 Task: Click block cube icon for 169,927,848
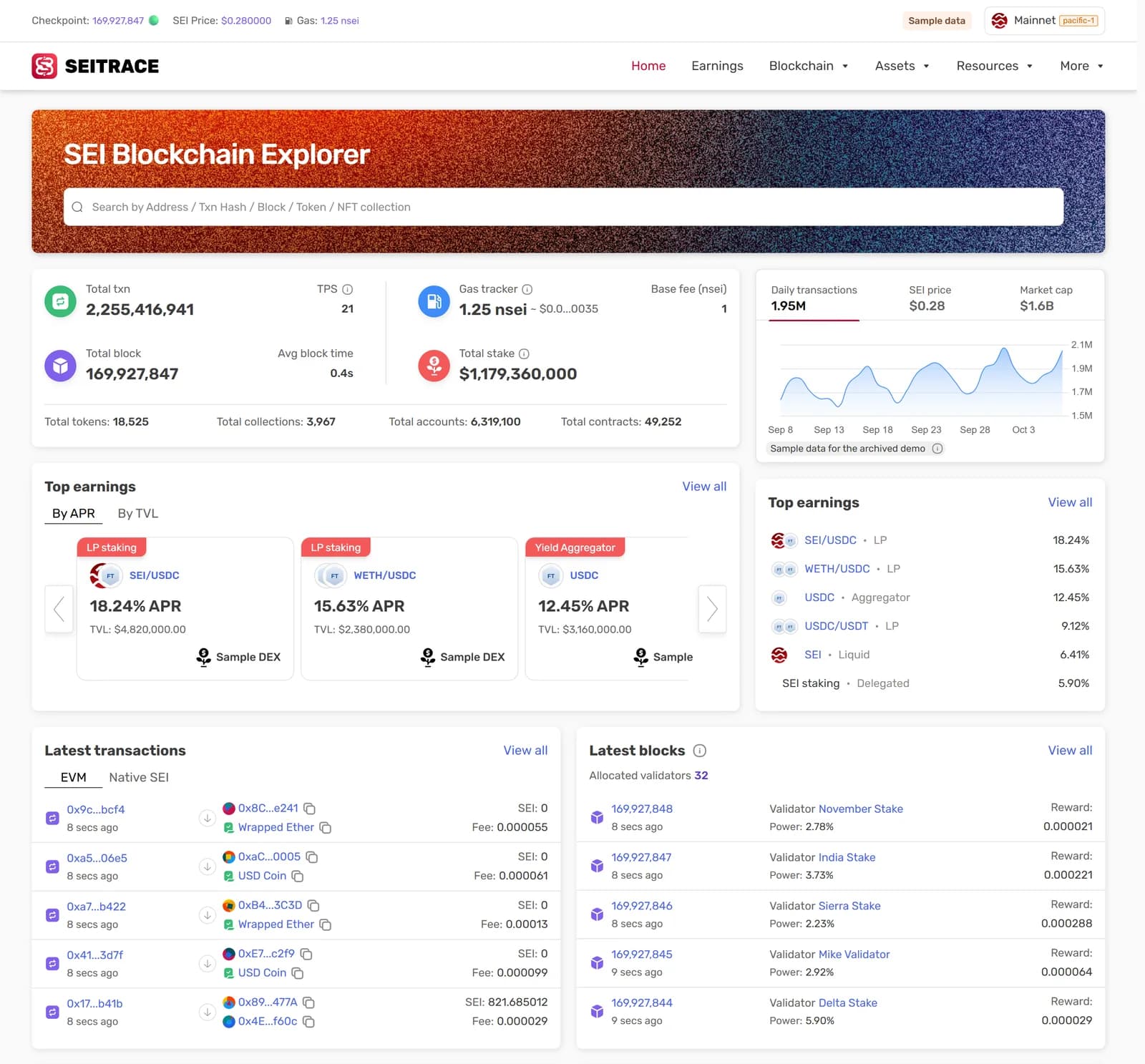pos(597,817)
